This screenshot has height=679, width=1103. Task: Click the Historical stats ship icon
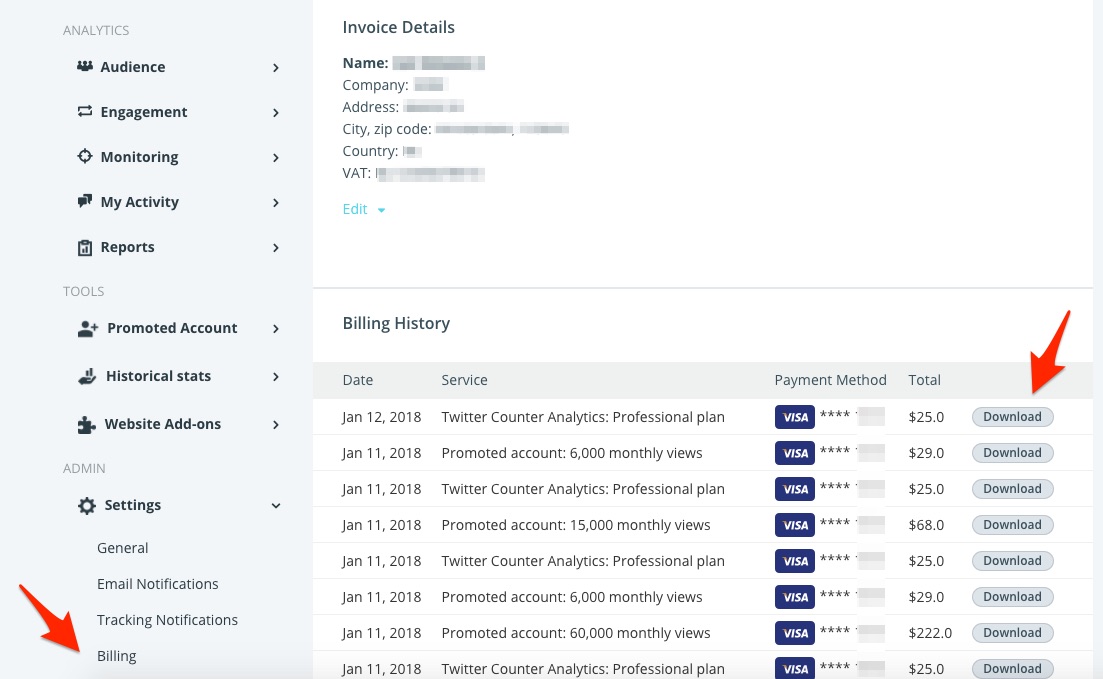tap(88, 376)
